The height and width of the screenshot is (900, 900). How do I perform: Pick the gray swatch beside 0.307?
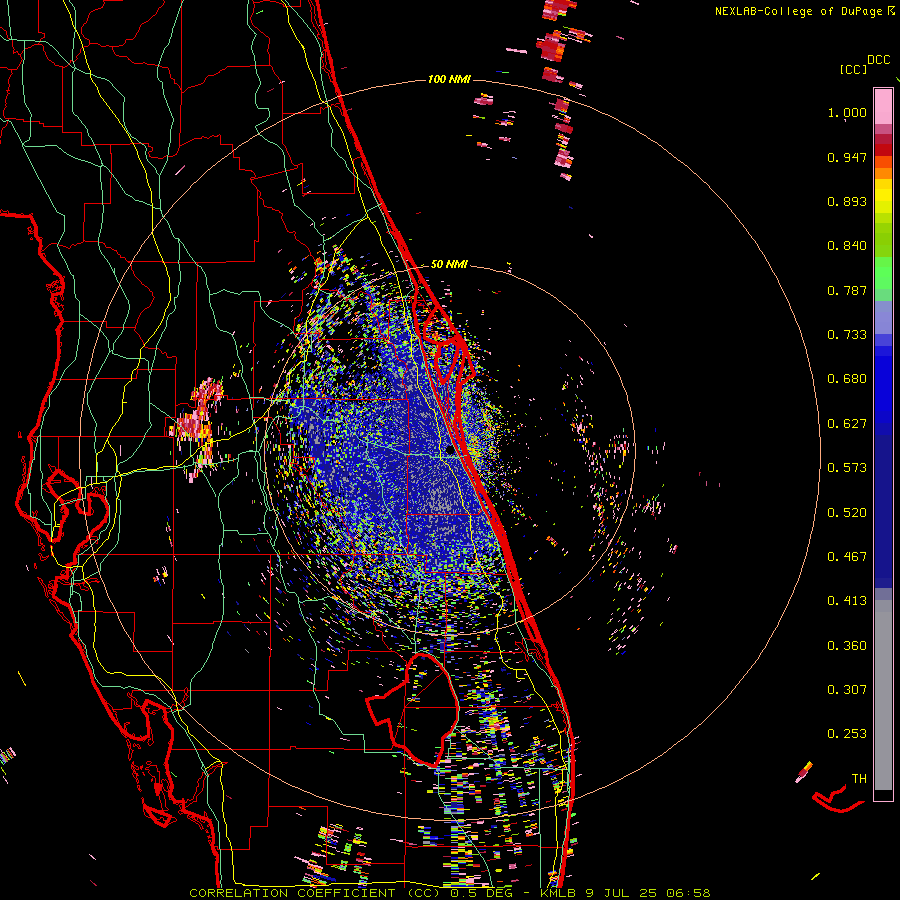[x=883, y=695]
